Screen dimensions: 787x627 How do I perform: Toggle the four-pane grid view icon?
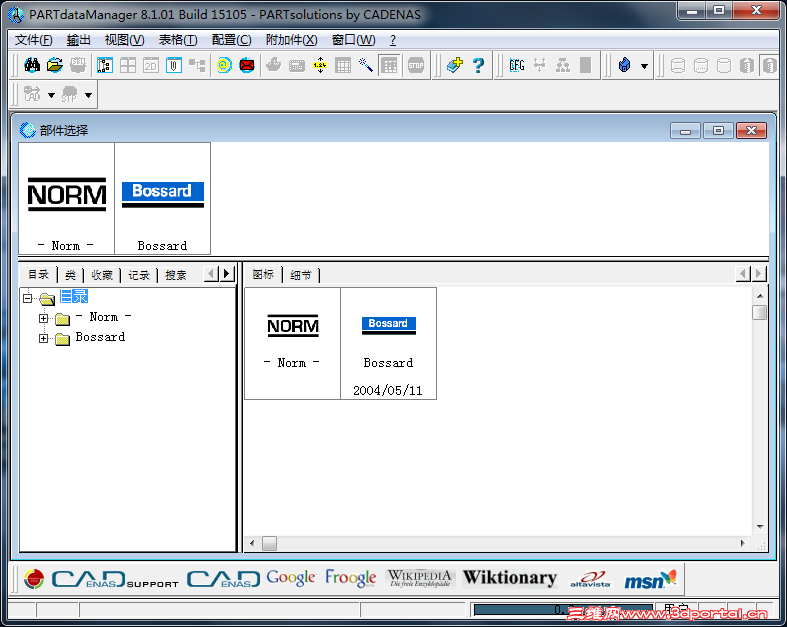pyautogui.click(x=127, y=65)
